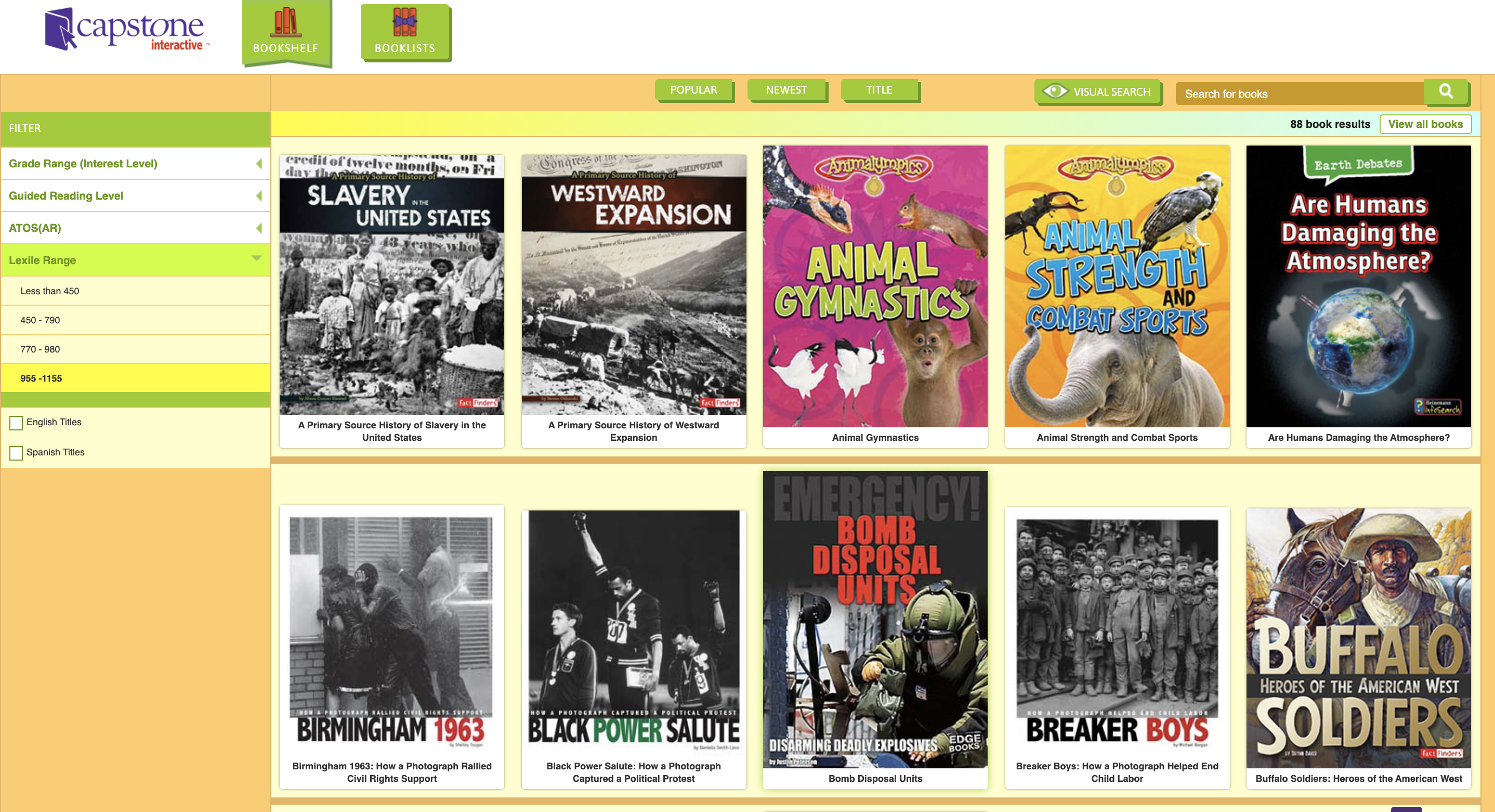Open Birmingham 1963 book cover
This screenshot has height=812, width=1495.
click(392, 632)
